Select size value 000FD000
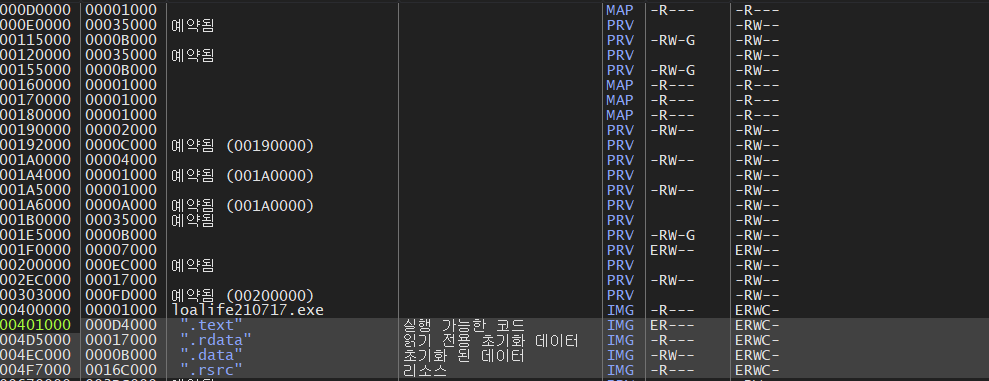989x381 pixels. tap(121, 295)
